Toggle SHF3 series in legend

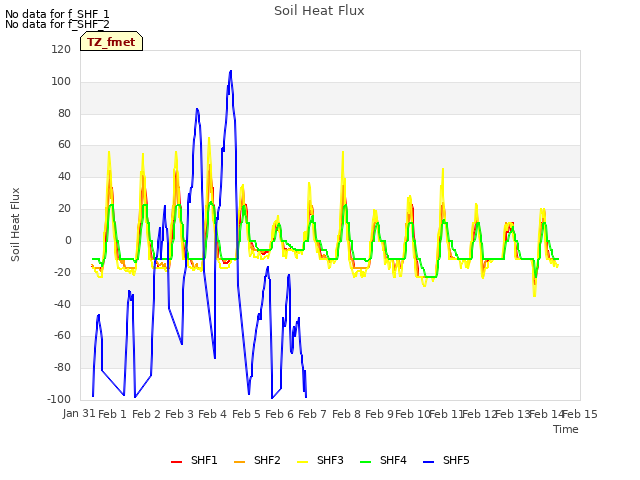click(x=320, y=460)
